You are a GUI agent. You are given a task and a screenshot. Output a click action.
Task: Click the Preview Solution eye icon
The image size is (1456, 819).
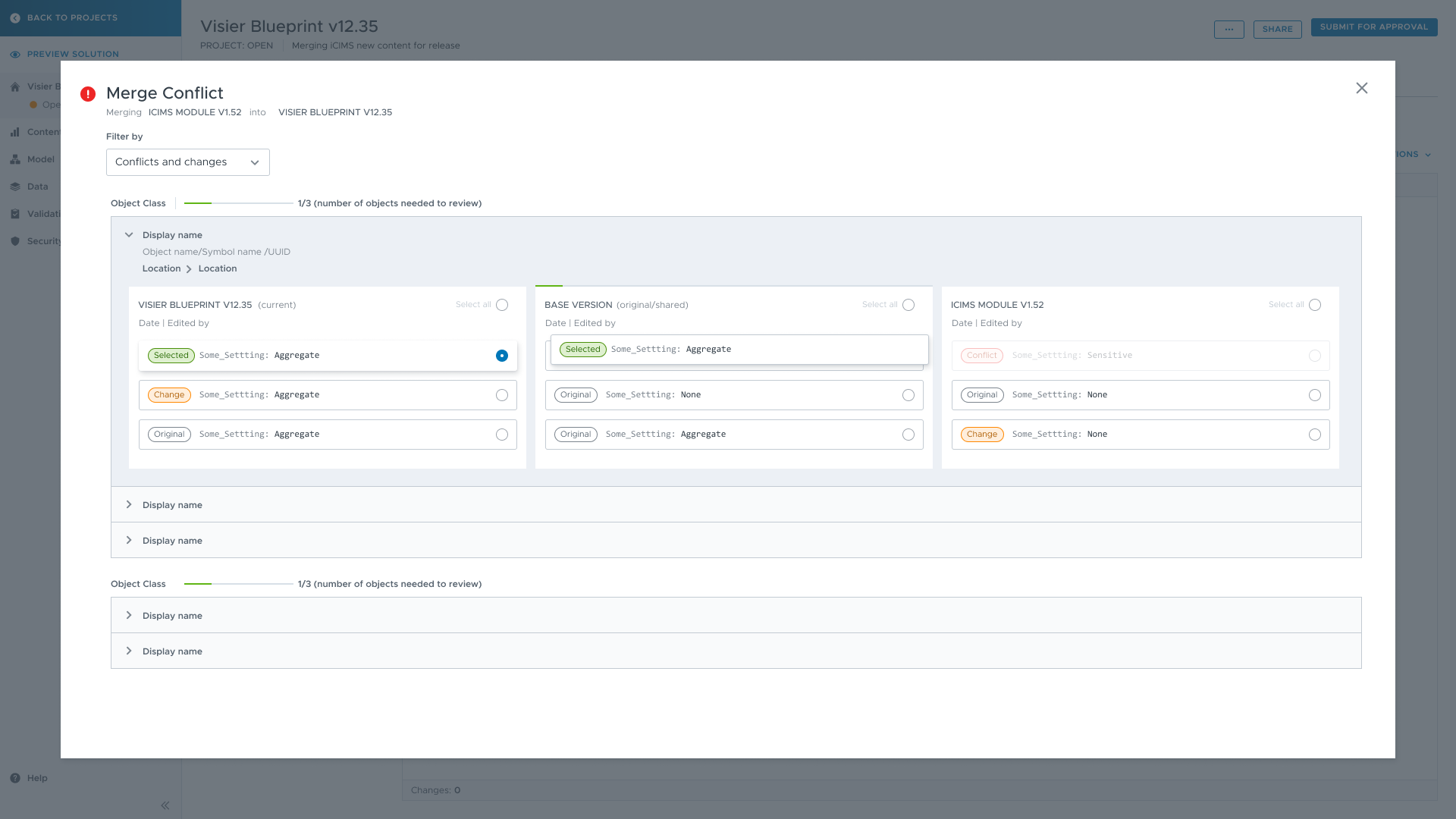15,55
